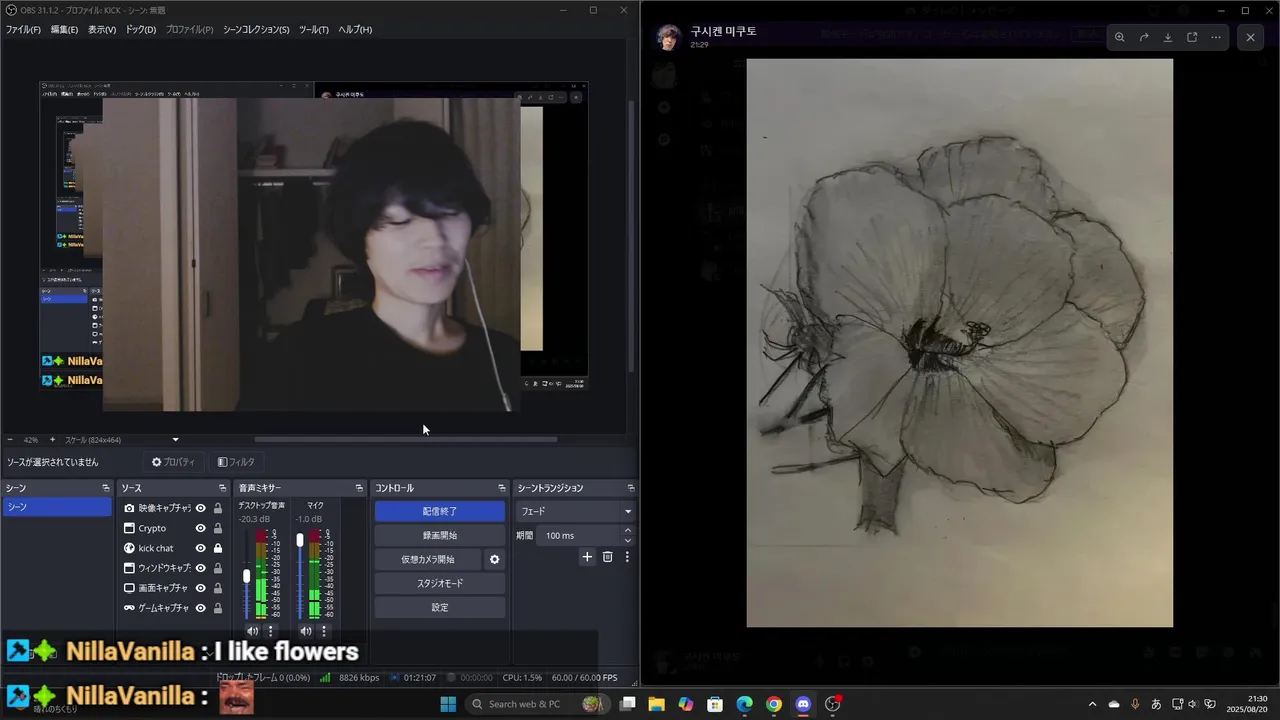The image size is (1280, 720).
Task: Open the Windows Start menu
Action: pos(448,704)
